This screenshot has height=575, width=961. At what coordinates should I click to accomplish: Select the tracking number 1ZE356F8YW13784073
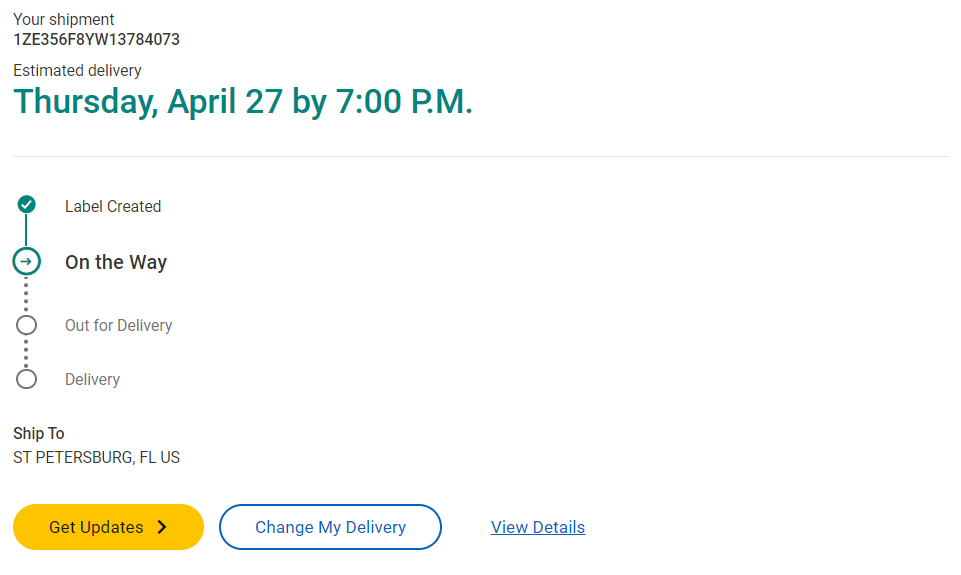[96, 40]
